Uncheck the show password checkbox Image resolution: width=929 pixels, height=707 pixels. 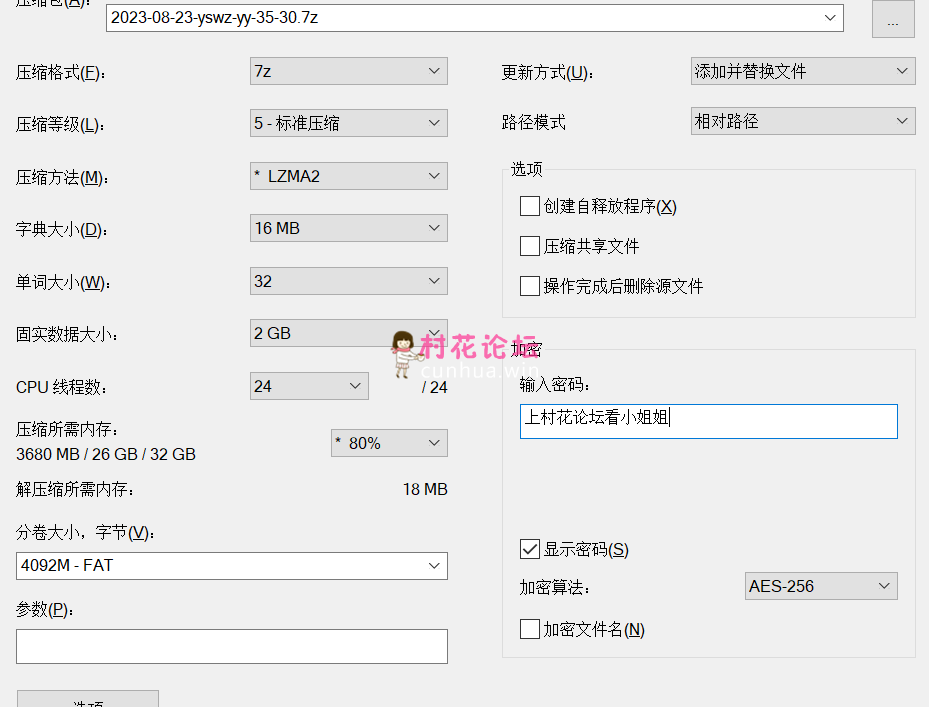tap(530, 549)
